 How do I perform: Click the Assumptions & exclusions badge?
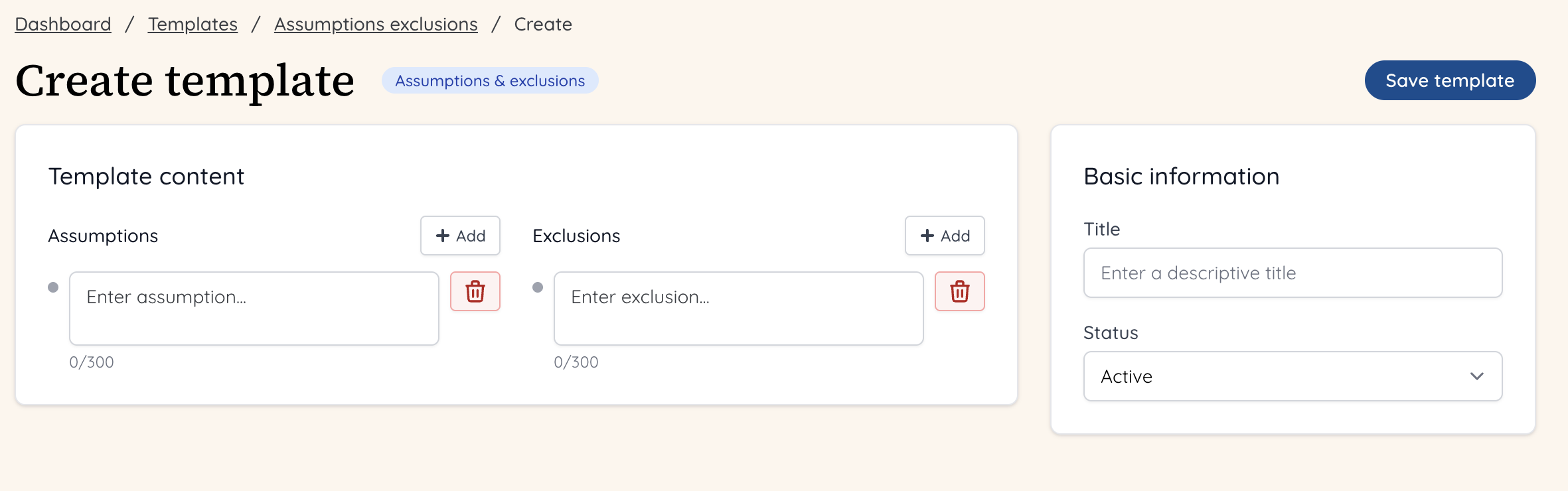490,80
